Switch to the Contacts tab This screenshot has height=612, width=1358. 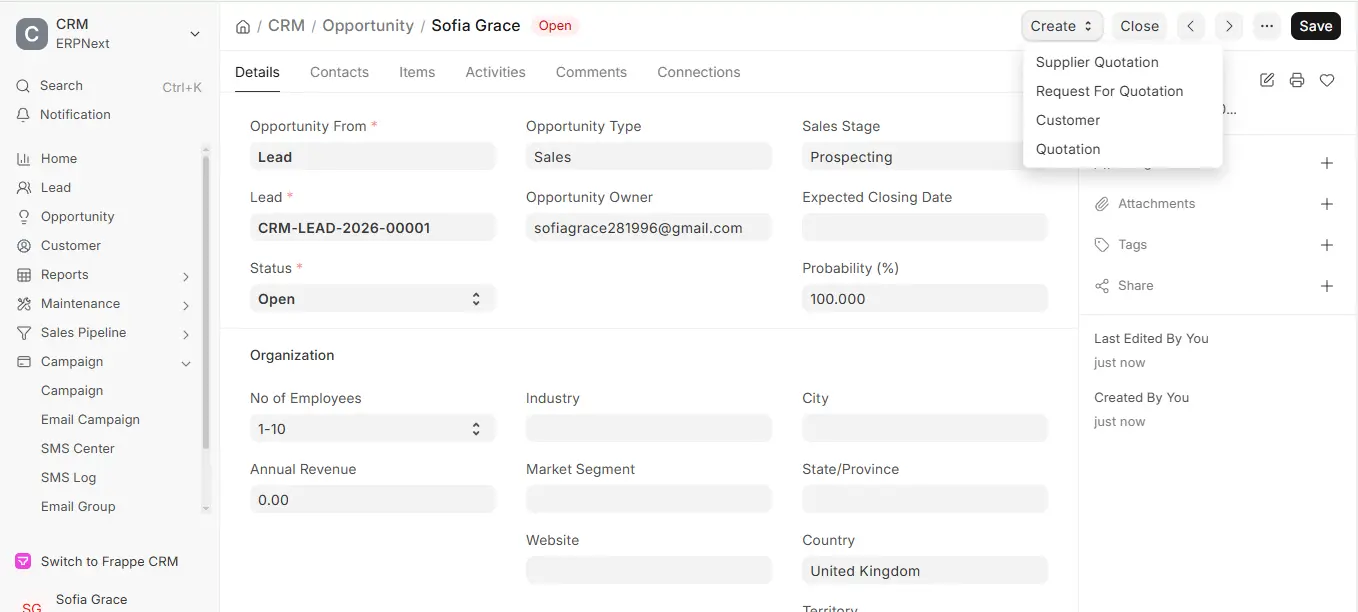[339, 72]
